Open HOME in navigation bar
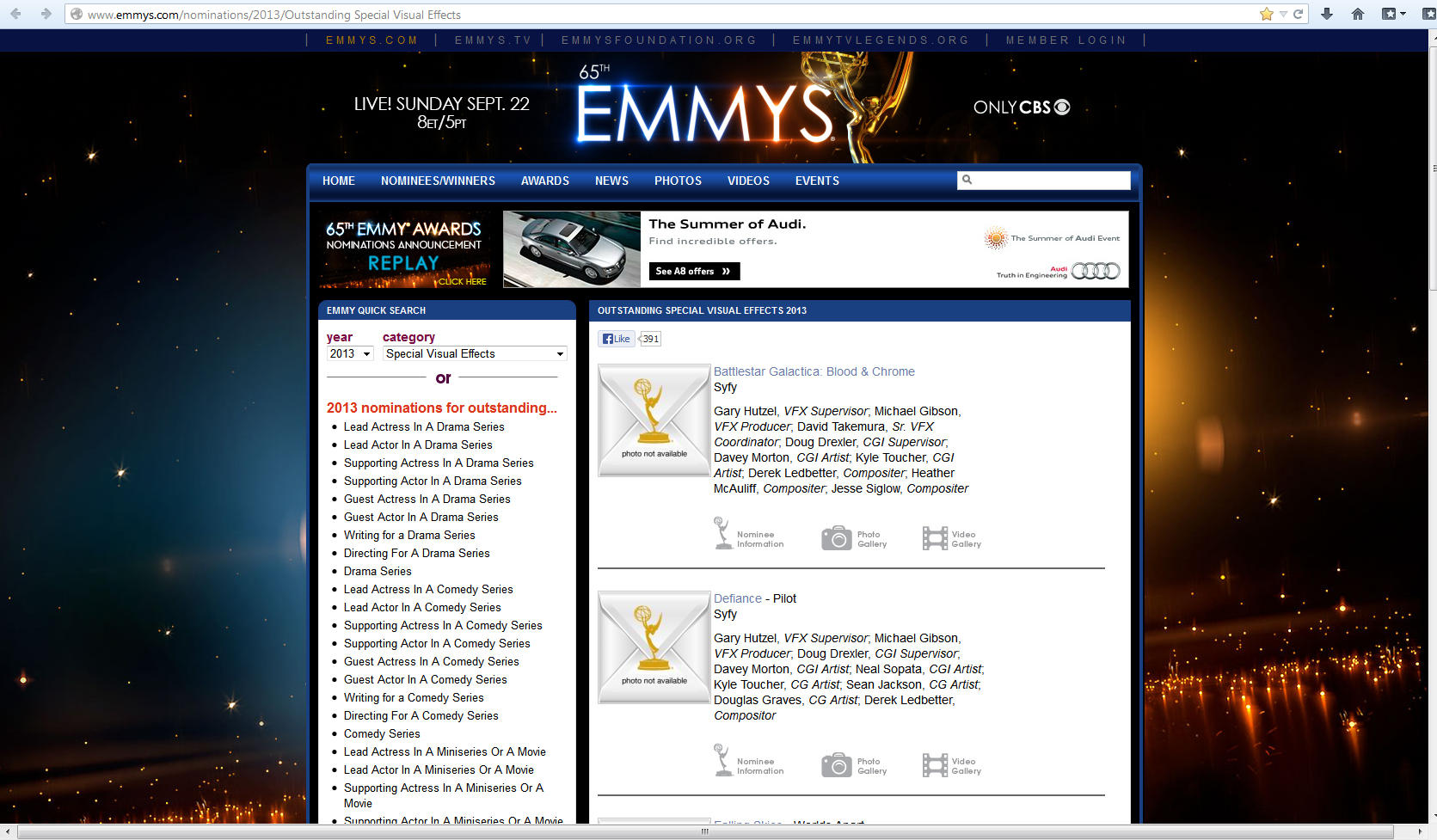This screenshot has width=1437, height=840. pos(339,181)
